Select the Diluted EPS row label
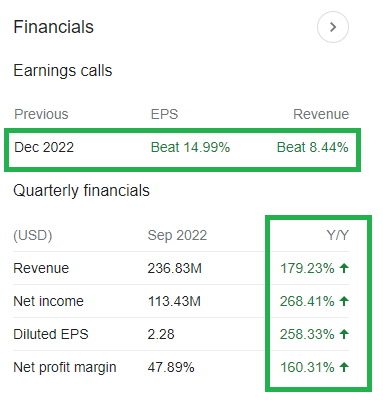The image size is (383, 400). pyautogui.click(x=51, y=334)
